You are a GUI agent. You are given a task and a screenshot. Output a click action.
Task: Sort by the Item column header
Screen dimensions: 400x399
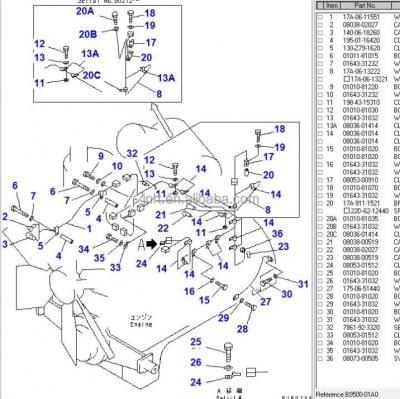332,5
